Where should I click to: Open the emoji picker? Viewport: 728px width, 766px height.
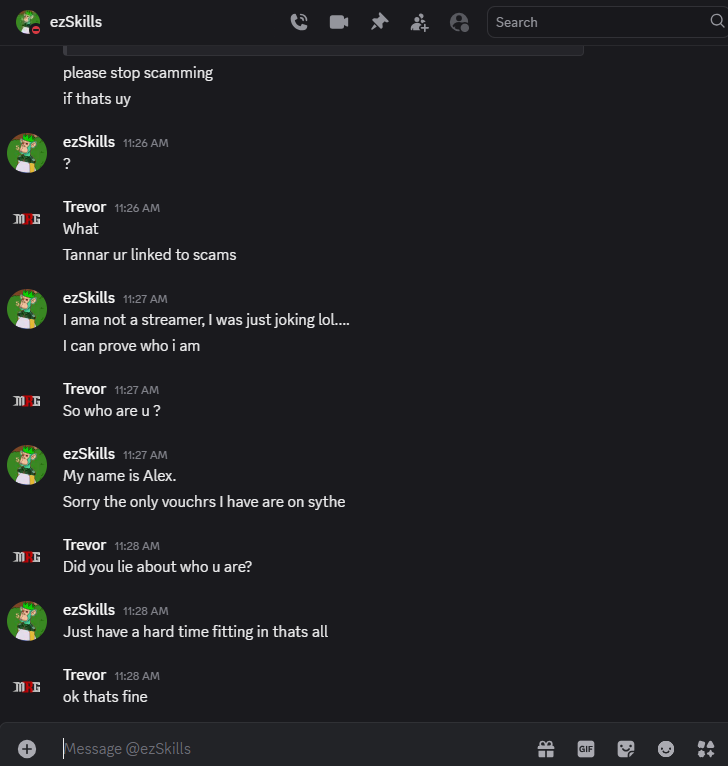tap(666, 748)
